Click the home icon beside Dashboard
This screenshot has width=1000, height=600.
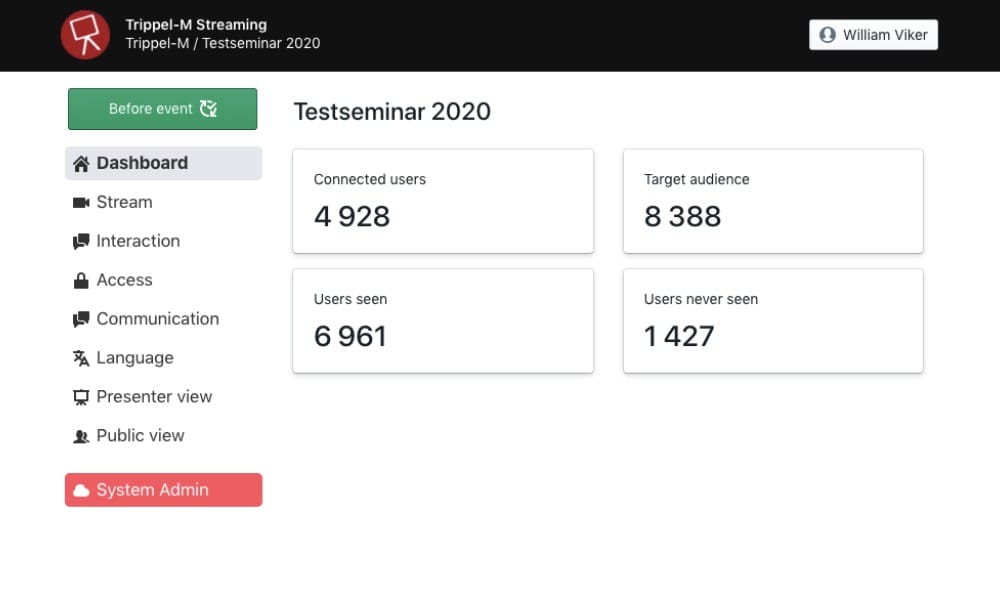81,164
